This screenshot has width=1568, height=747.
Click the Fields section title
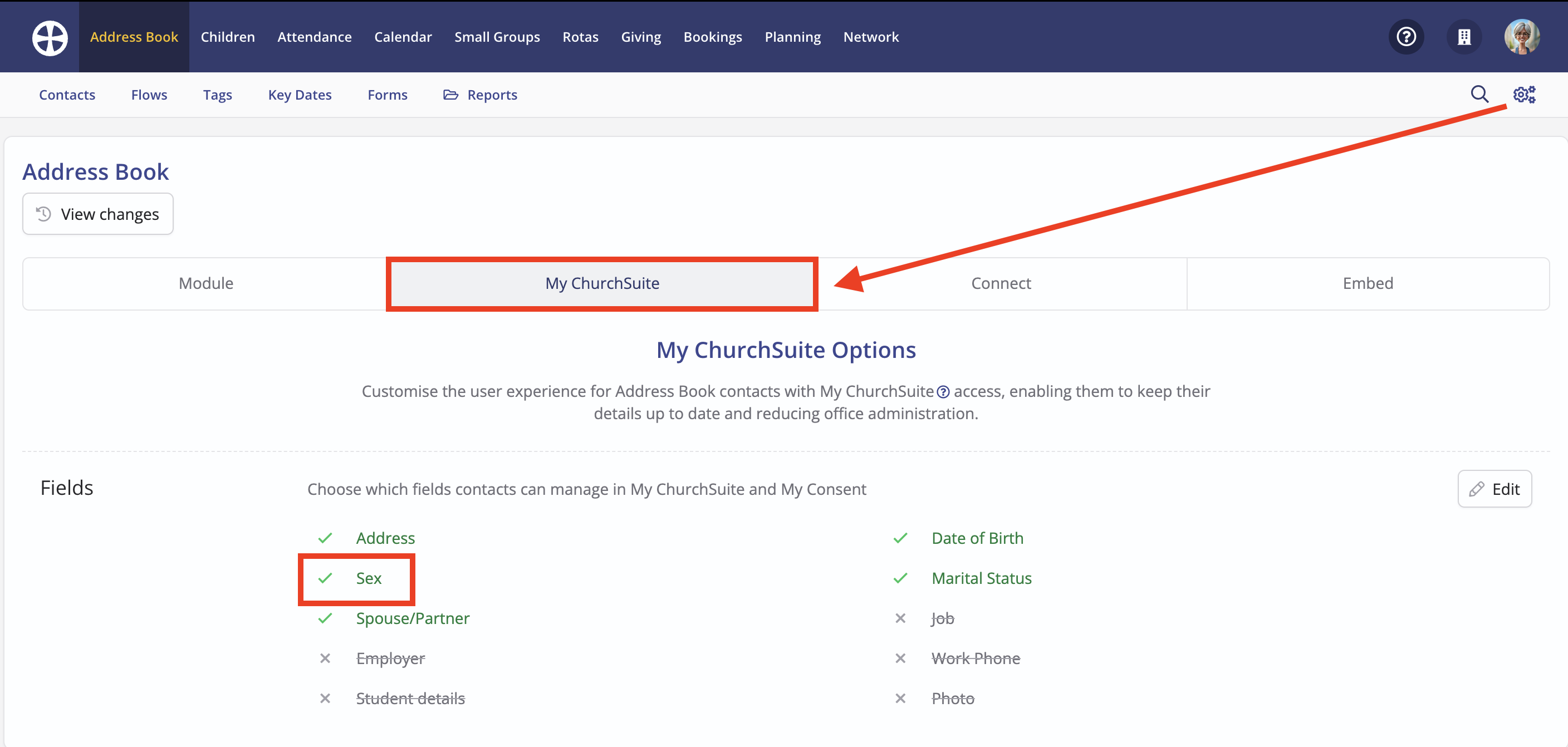point(66,488)
